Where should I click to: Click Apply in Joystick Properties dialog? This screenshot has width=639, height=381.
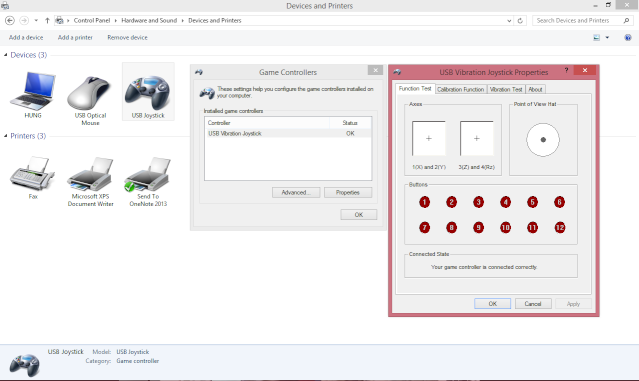[x=573, y=304]
